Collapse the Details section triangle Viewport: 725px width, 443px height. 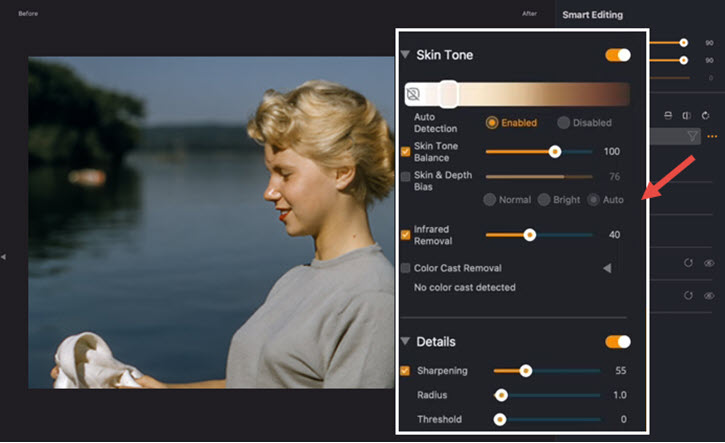406,341
